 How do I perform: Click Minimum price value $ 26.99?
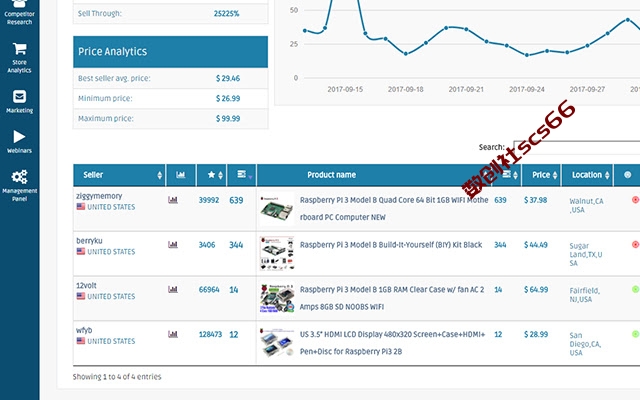(228, 98)
